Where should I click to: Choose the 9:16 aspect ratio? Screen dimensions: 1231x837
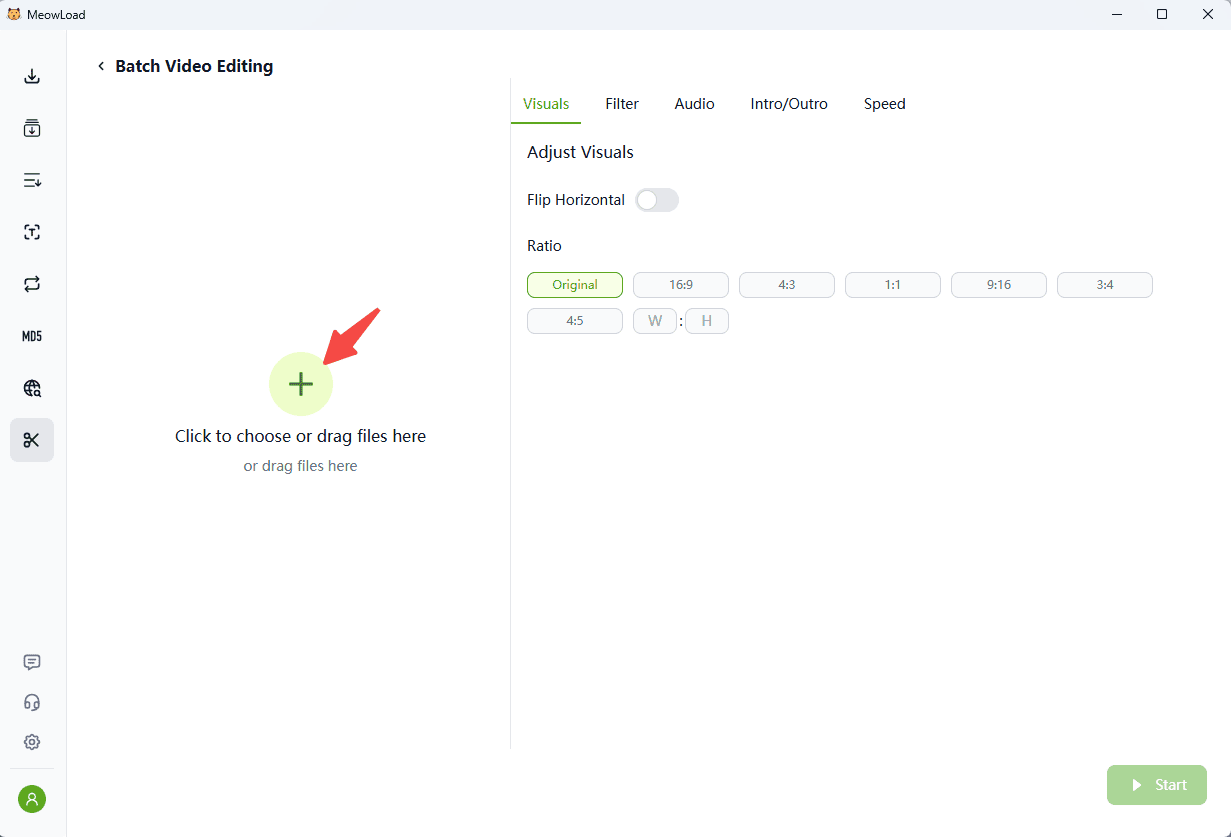pyautogui.click(x=999, y=285)
